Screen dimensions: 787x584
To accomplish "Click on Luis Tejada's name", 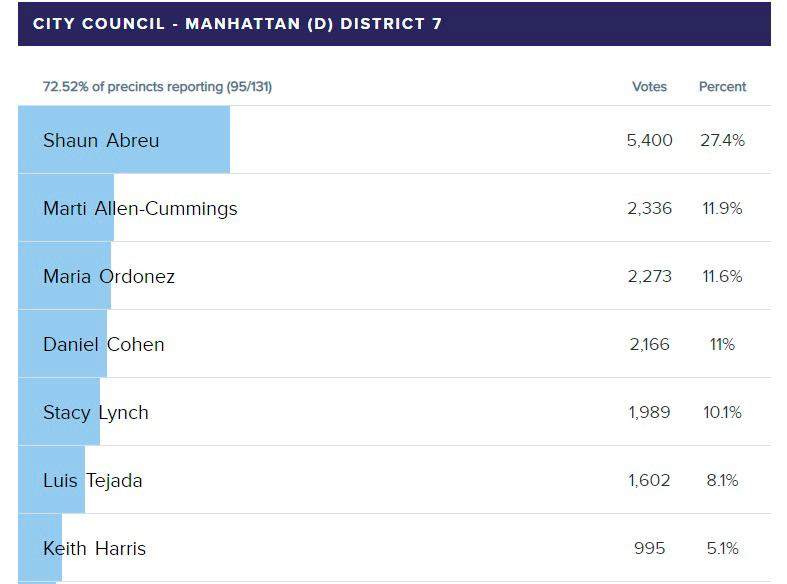I will click(x=93, y=481).
